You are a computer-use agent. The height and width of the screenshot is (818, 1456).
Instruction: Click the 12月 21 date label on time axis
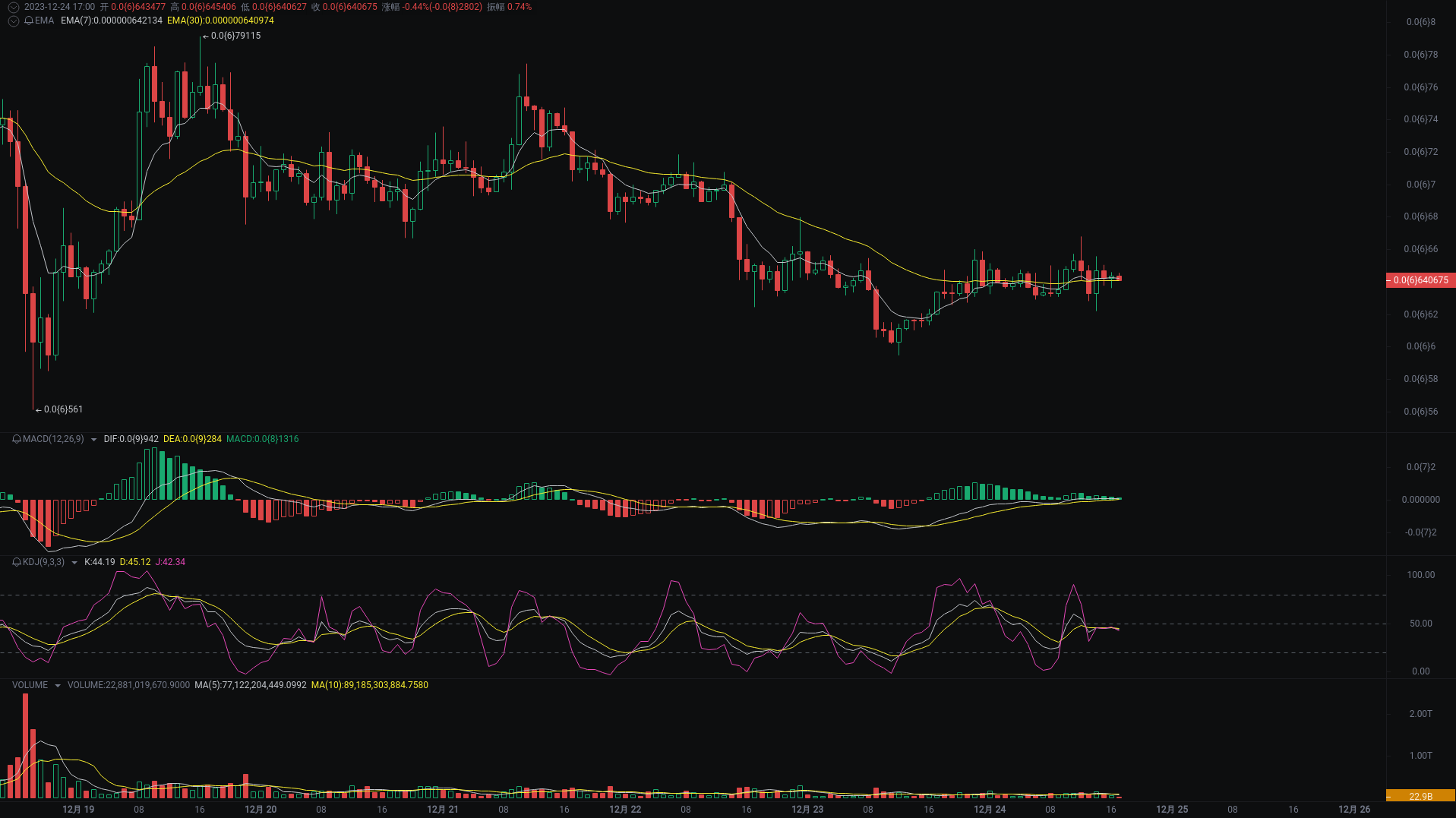pos(443,810)
